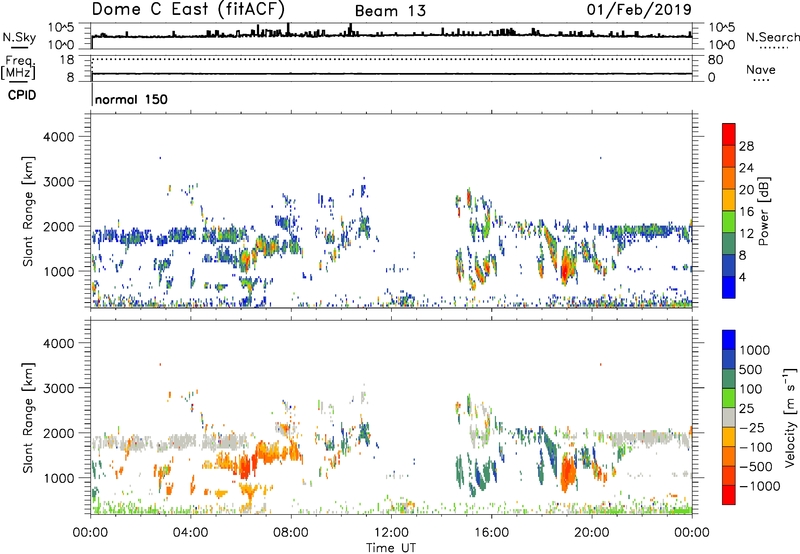Click the red top segment of the power colorbar
Image resolution: width=800 pixels, height=554 pixels.
(729, 135)
